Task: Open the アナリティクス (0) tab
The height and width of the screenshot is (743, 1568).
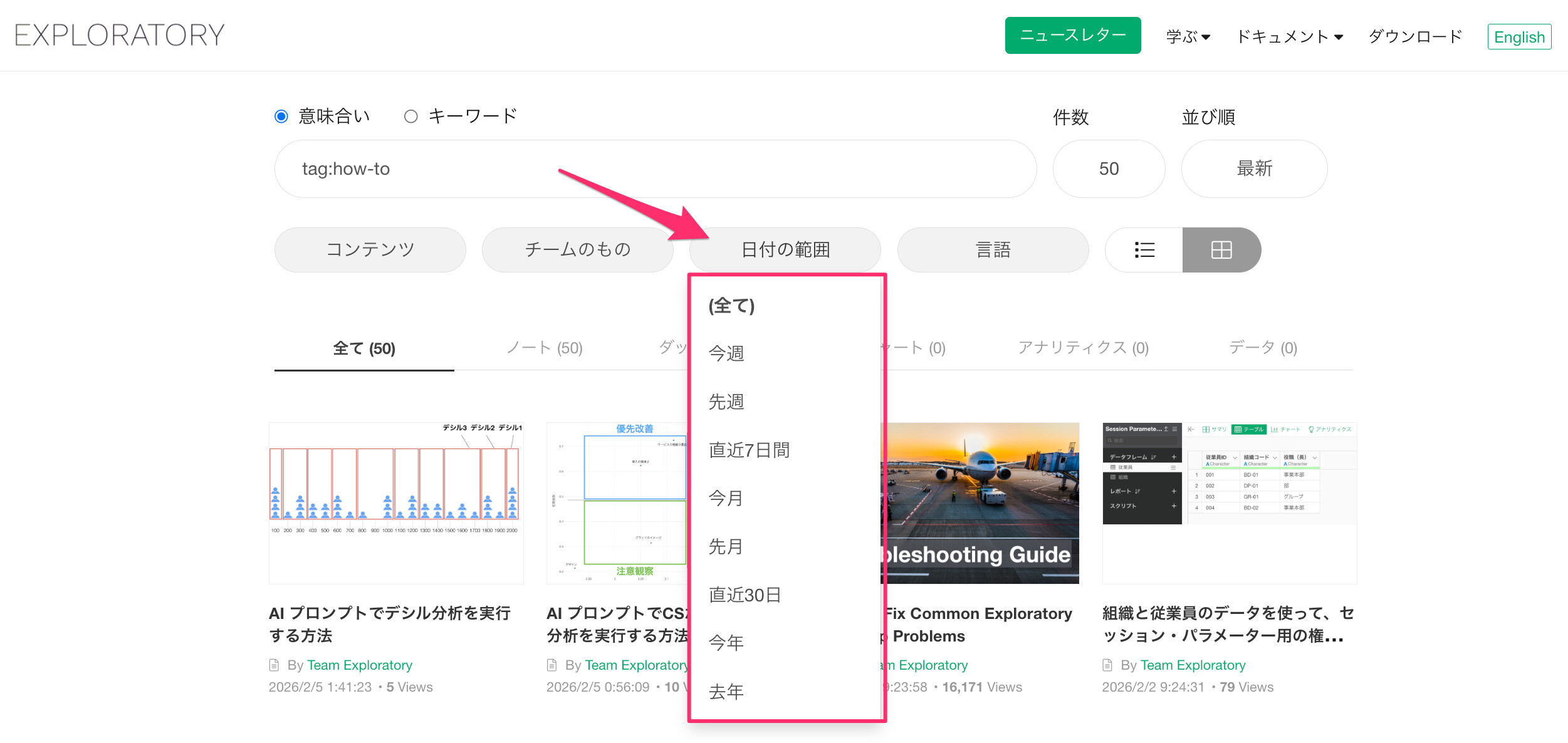Action: pos(1083,348)
